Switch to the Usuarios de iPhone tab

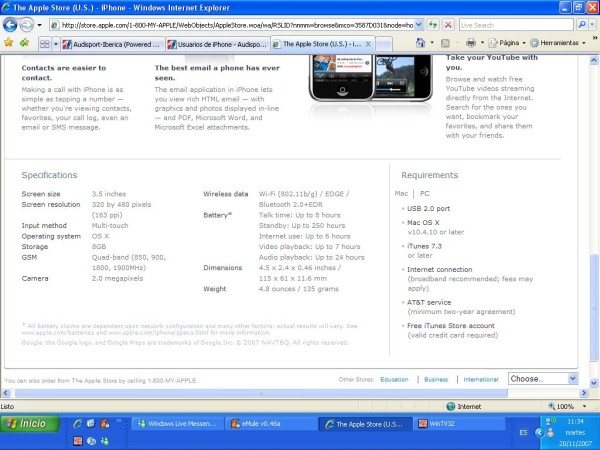coord(218,44)
